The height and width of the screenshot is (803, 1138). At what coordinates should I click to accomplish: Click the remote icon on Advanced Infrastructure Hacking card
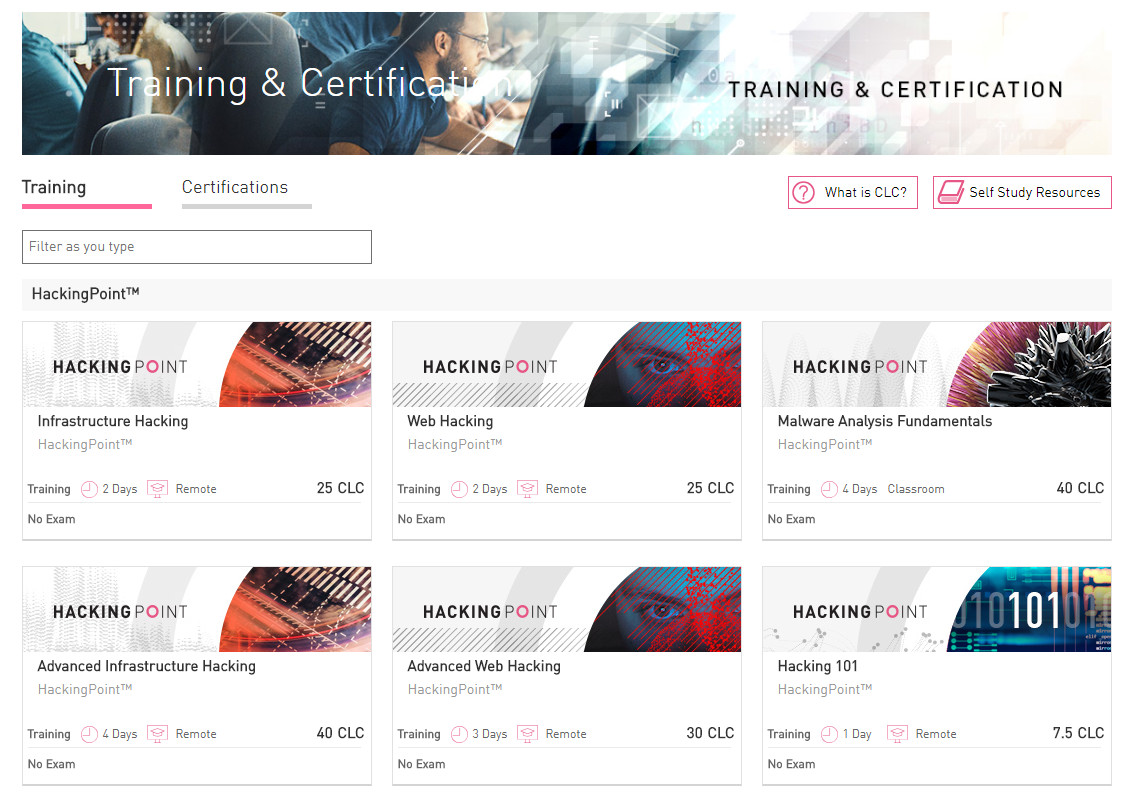pos(157,734)
